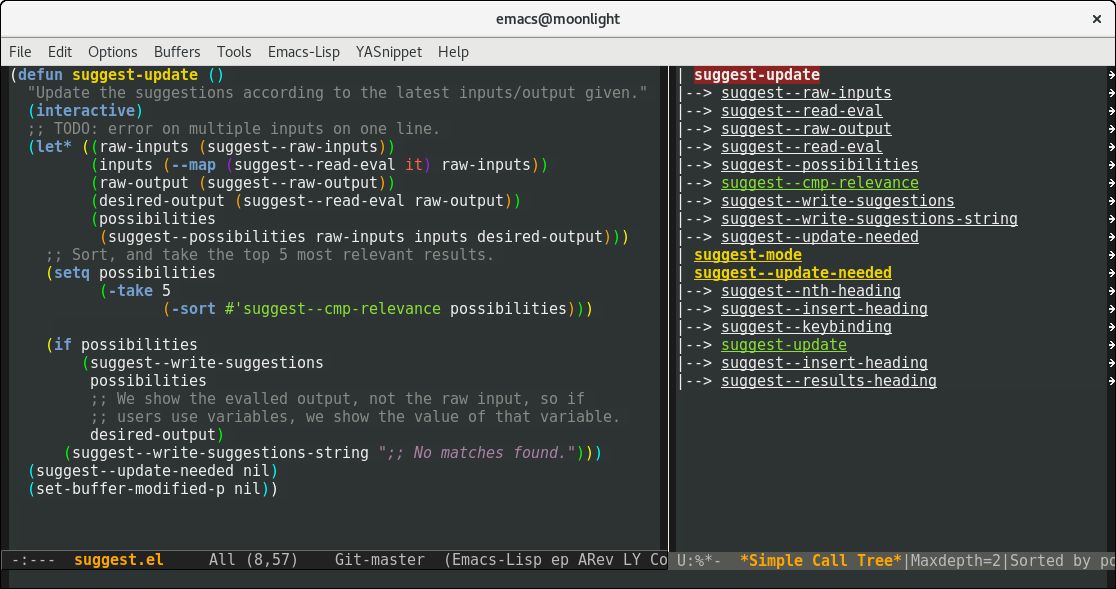Open the Buffers menu

177,52
